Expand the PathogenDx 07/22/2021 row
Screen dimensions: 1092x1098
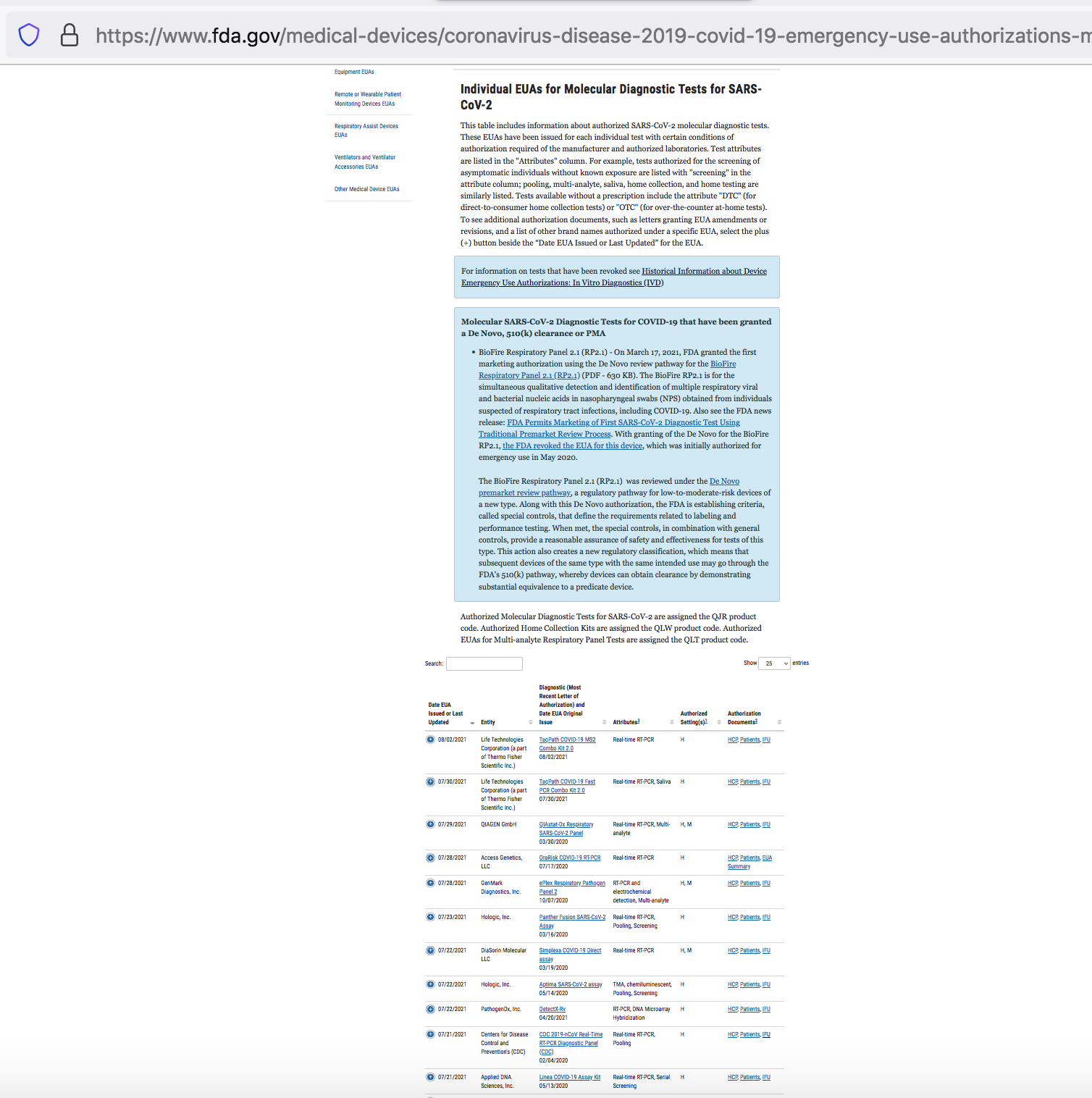point(430,1009)
